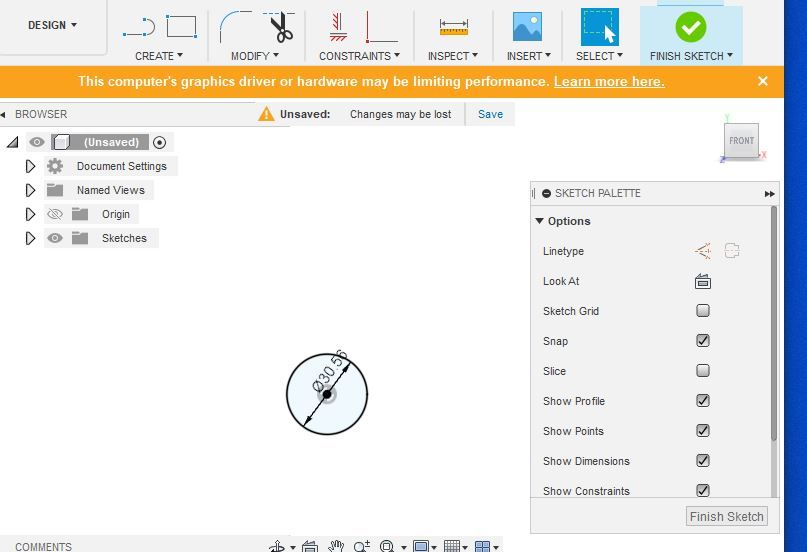Viewport: 807px width, 552px height.
Task: Open the MODIFY menu
Action: 254,56
